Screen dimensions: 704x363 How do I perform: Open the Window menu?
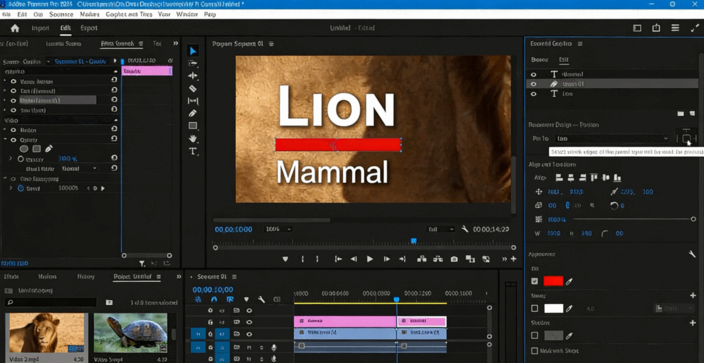coord(187,14)
